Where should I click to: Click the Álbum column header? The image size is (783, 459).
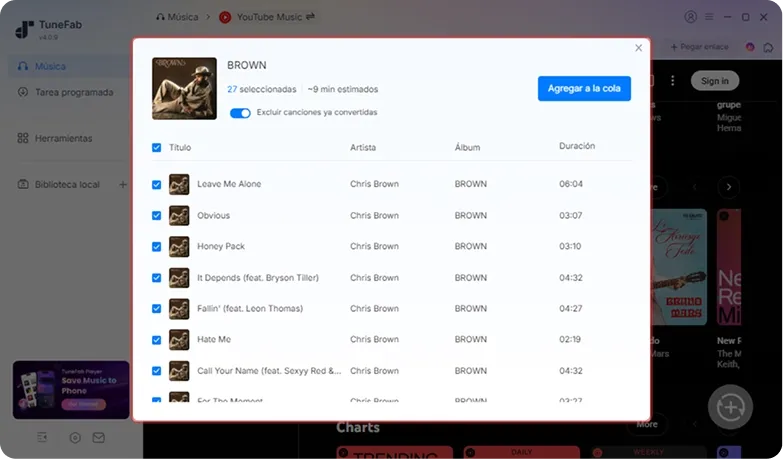pos(467,147)
